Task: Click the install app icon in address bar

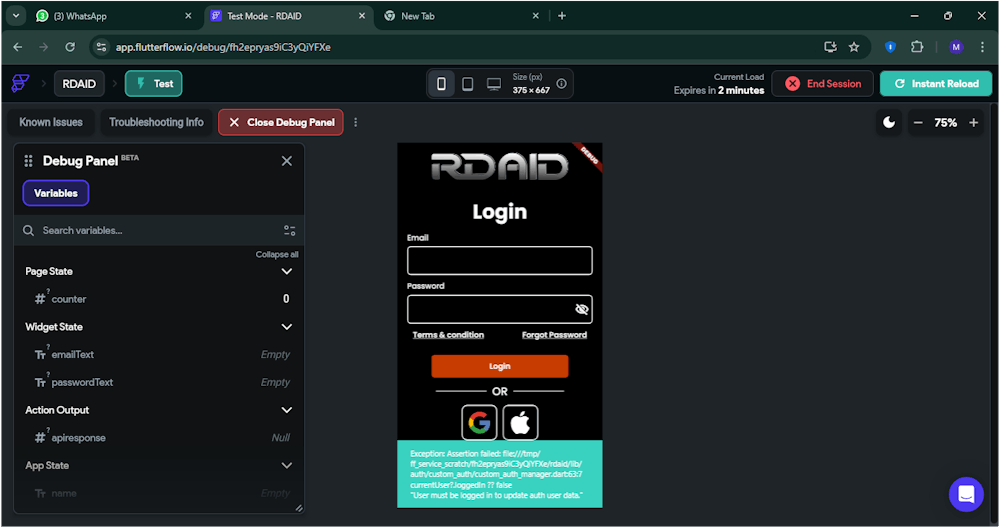Action: click(830, 47)
